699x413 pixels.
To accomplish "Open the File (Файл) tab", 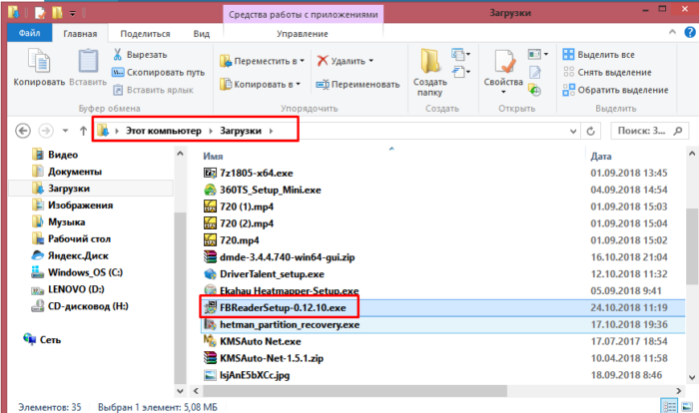I will click(29, 33).
